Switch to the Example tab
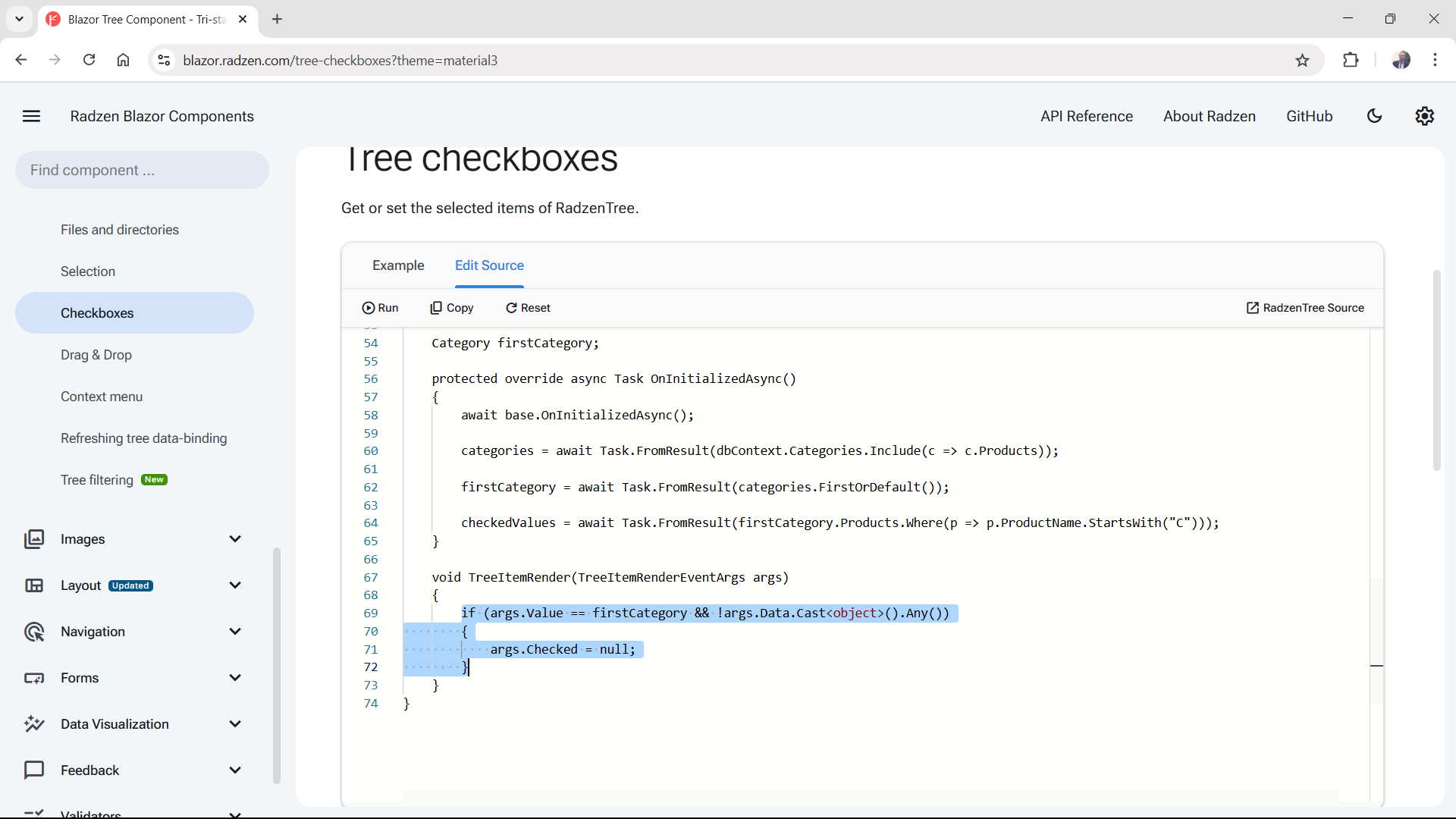Viewport: 1456px width, 819px height. tap(398, 265)
